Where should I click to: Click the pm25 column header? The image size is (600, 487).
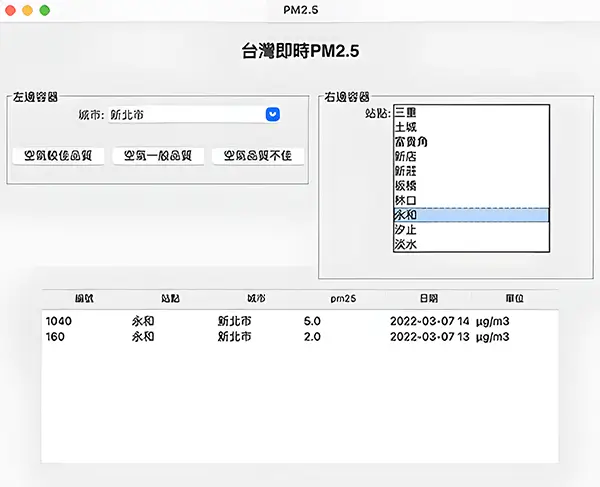[343, 298]
